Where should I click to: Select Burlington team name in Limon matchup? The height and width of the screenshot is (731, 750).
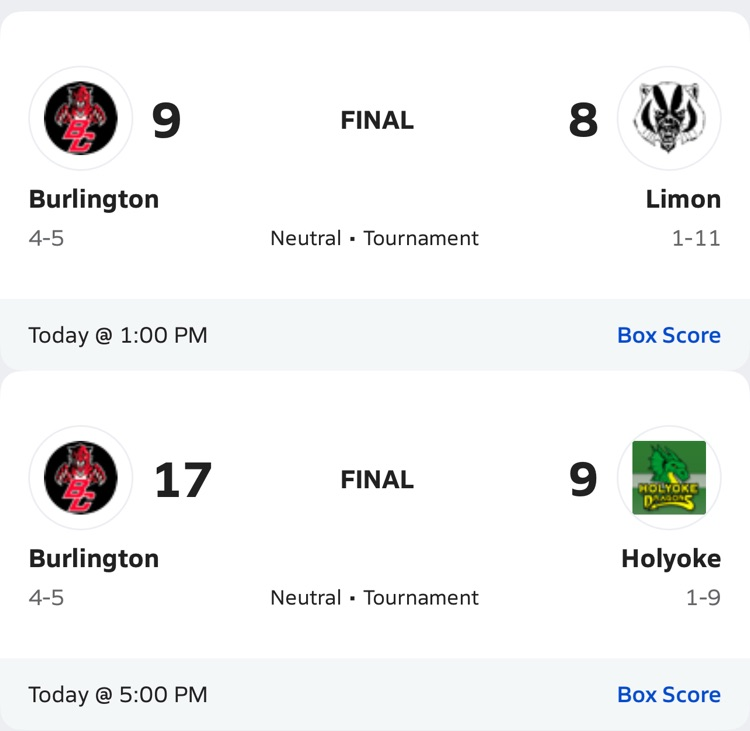pos(94,199)
